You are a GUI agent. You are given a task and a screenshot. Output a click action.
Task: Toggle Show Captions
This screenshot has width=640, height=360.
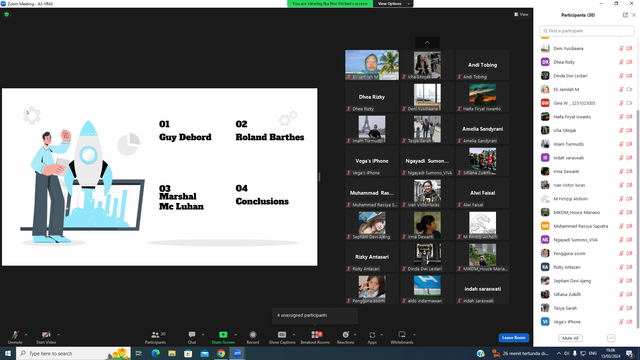pyautogui.click(x=282, y=335)
